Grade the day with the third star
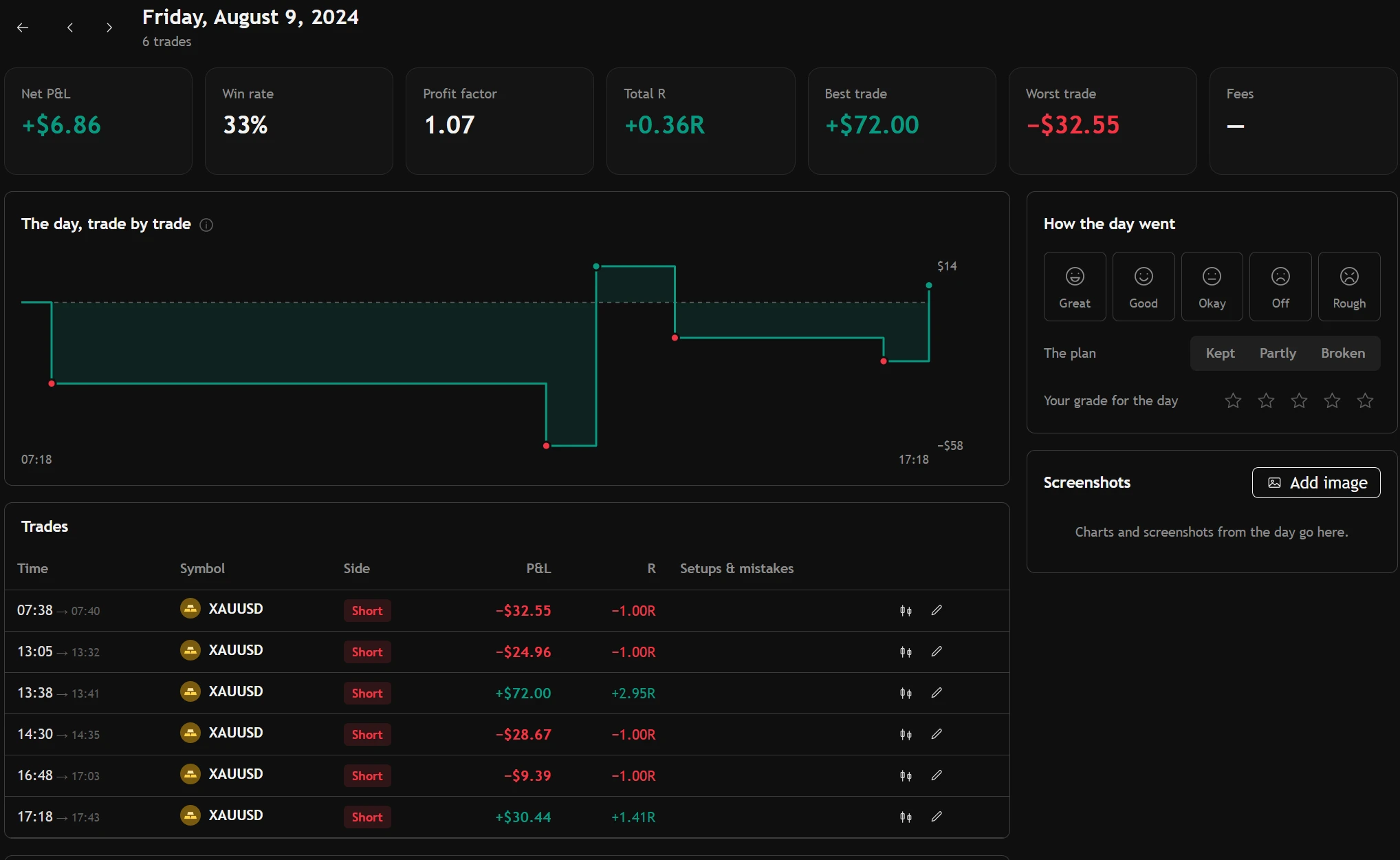This screenshot has width=1400, height=860. pyautogui.click(x=1299, y=400)
